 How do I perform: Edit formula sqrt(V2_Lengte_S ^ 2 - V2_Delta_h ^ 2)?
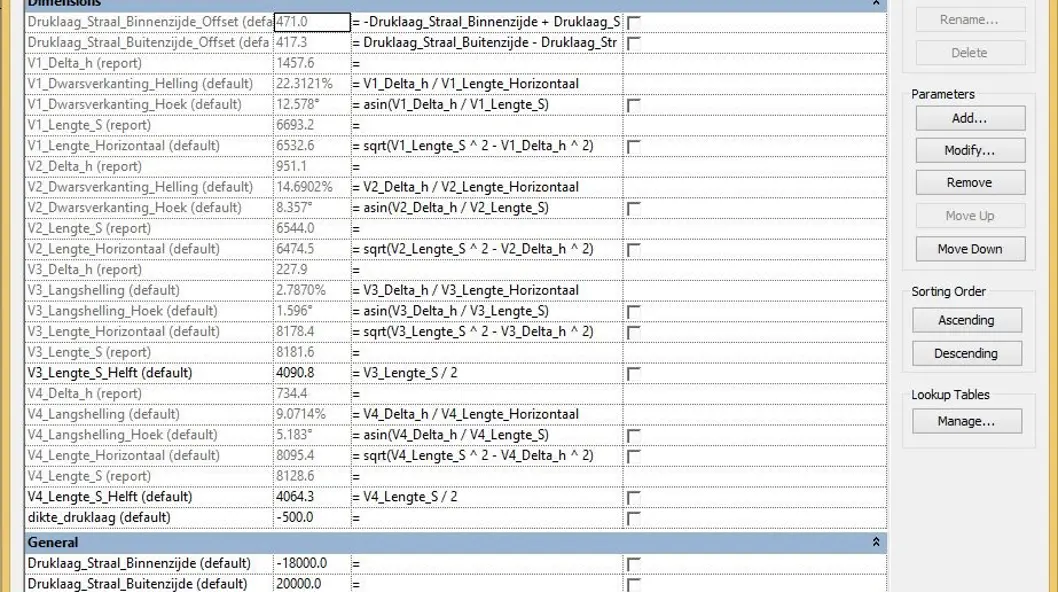pyautogui.click(x=486, y=249)
